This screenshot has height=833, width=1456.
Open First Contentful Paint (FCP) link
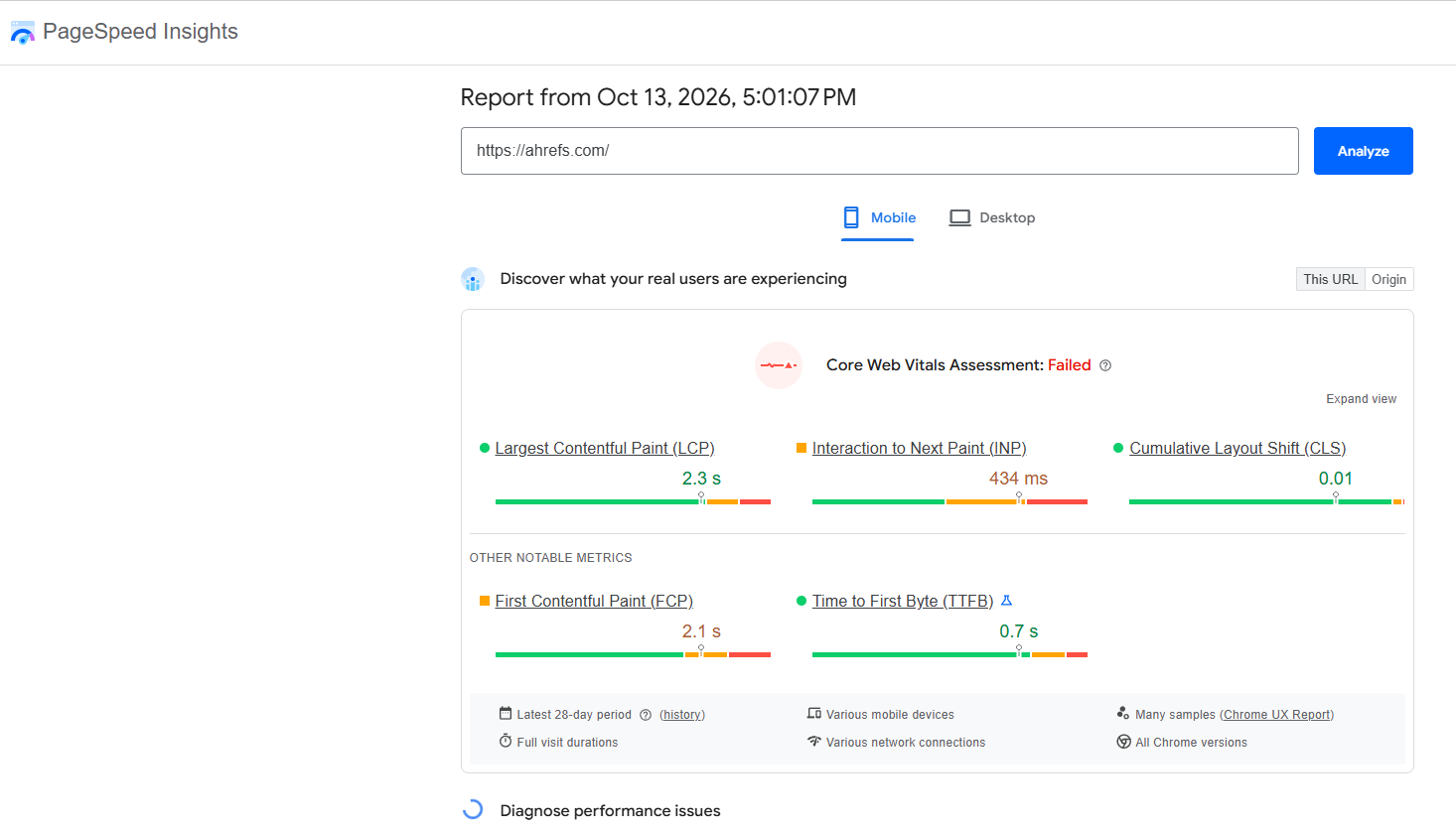point(594,602)
